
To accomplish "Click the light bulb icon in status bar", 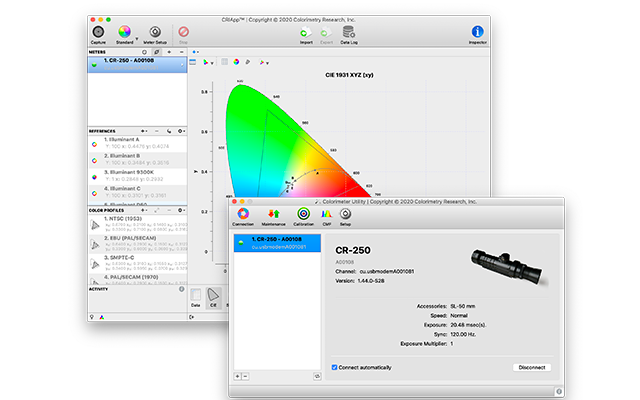I will [92, 317].
